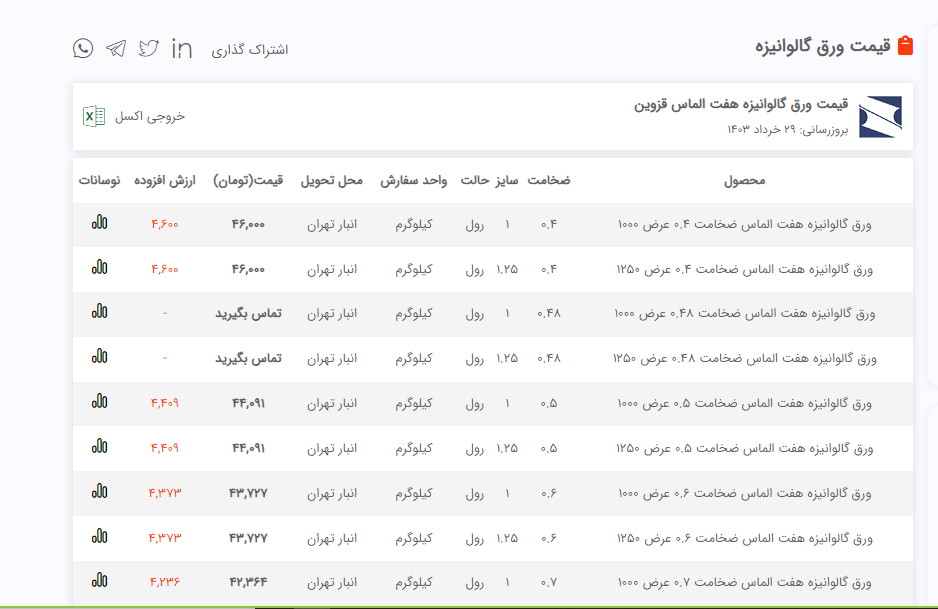Click the محصول column header
Image resolution: width=938 pixels, height=609 pixels.
pos(744,181)
